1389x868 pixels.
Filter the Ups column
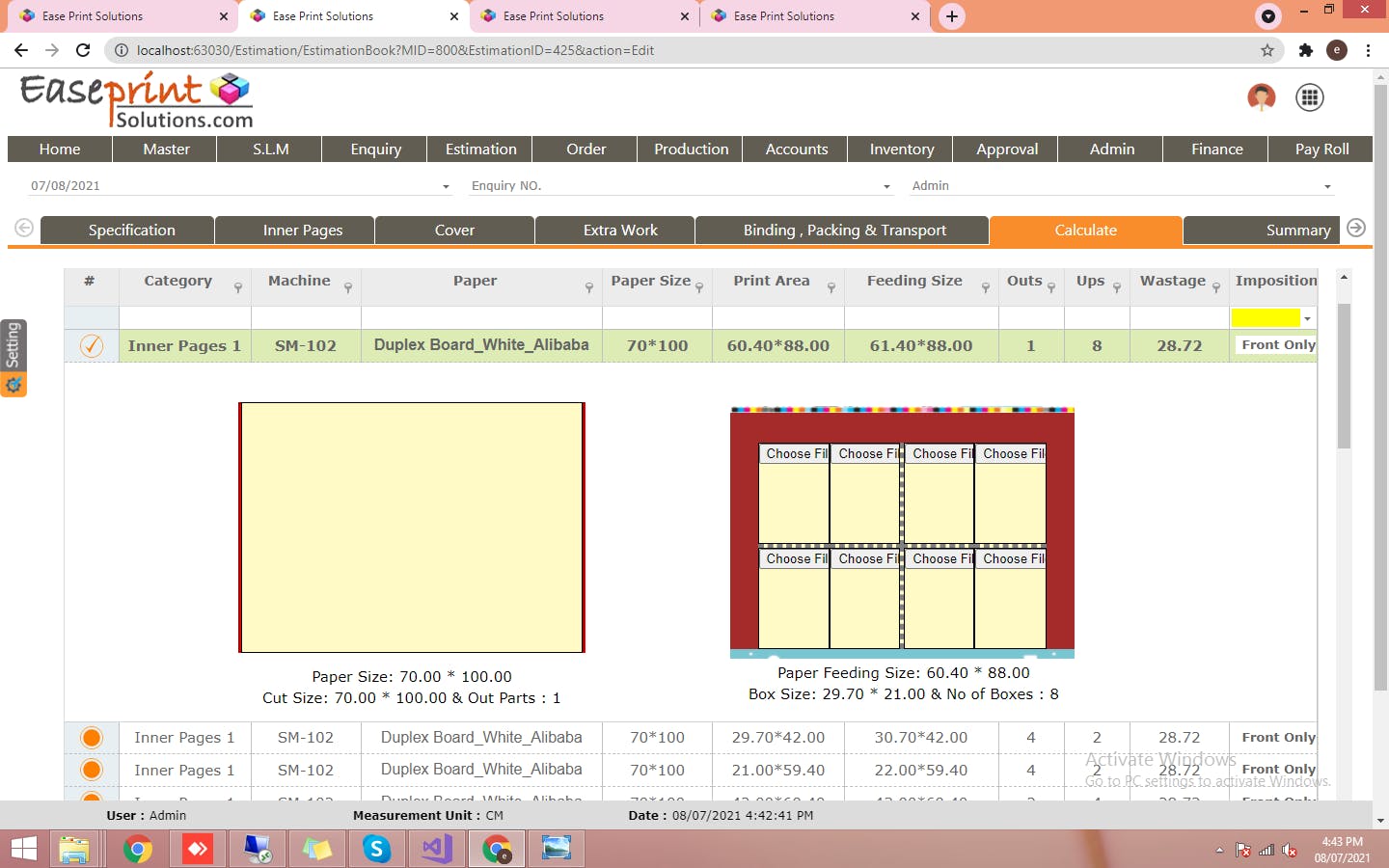(1117, 287)
